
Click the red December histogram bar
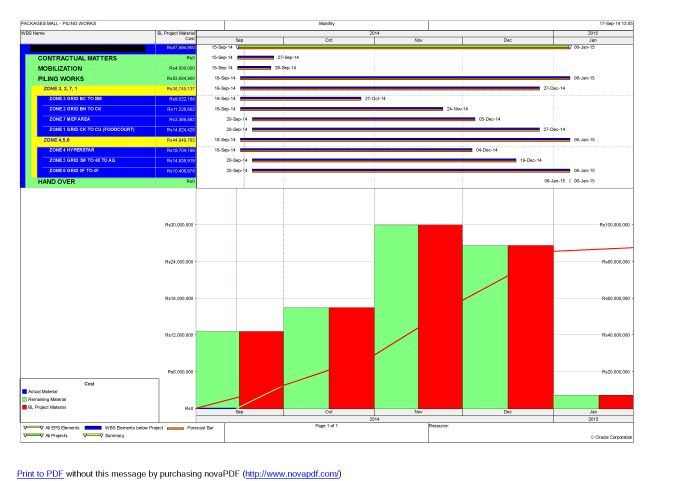point(531,327)
